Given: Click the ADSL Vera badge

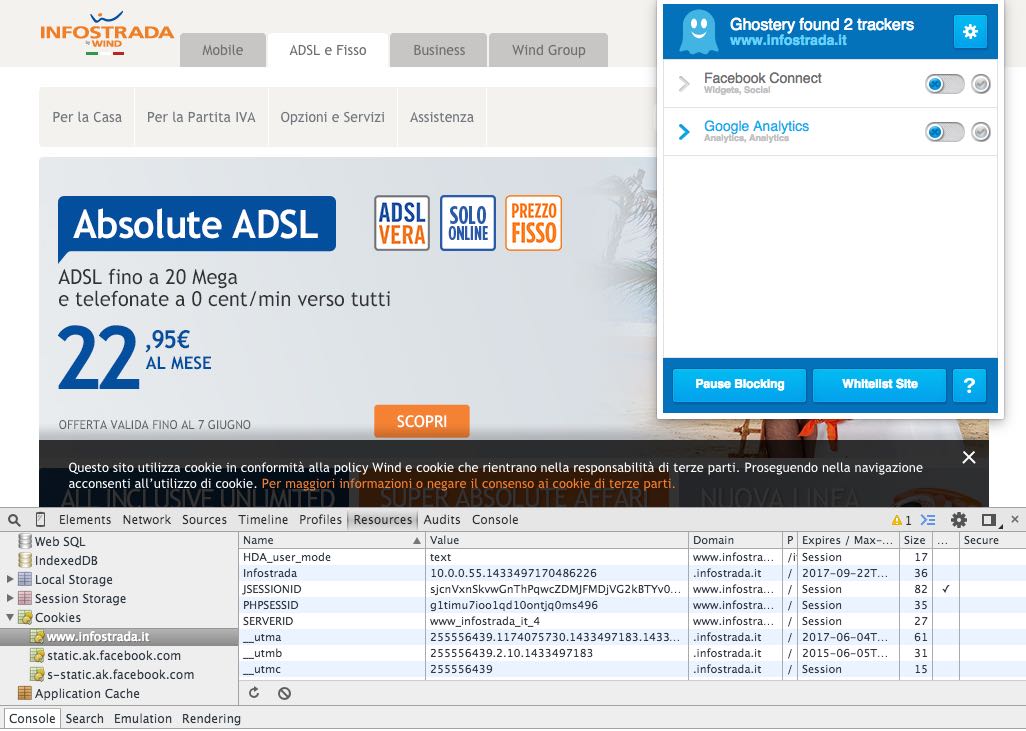Looking at the screenshot, I should click(x=402, y=223).
